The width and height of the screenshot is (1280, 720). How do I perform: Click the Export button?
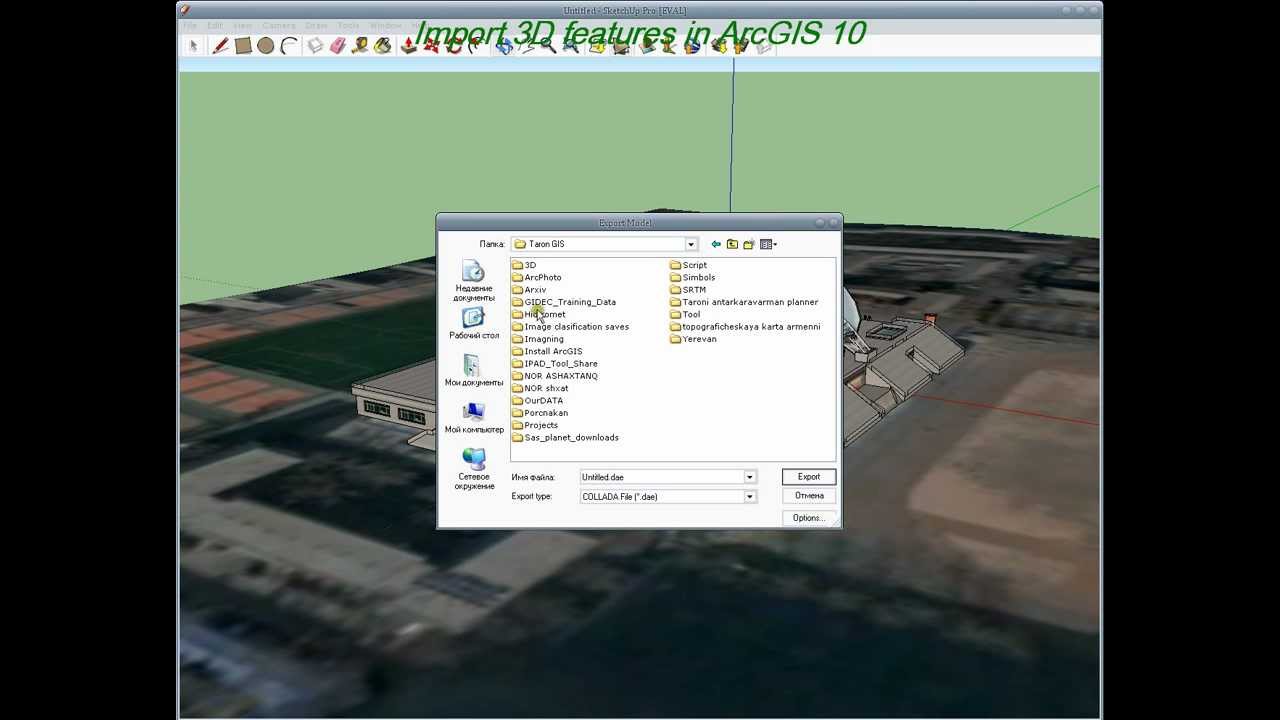(809, 477)
